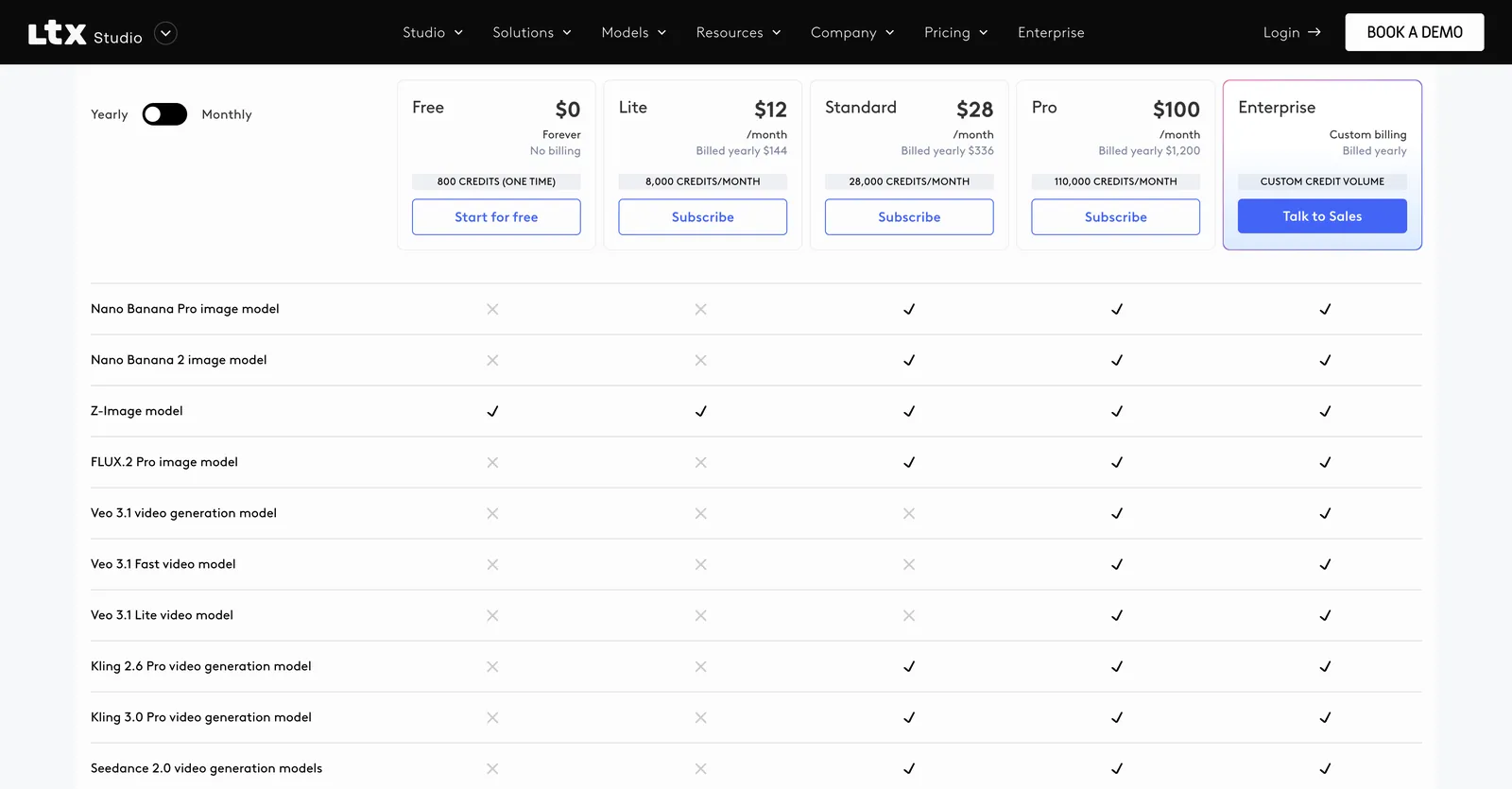Expand the Company menu
This screenshot has height=789, width=1512.
point(852,32)
